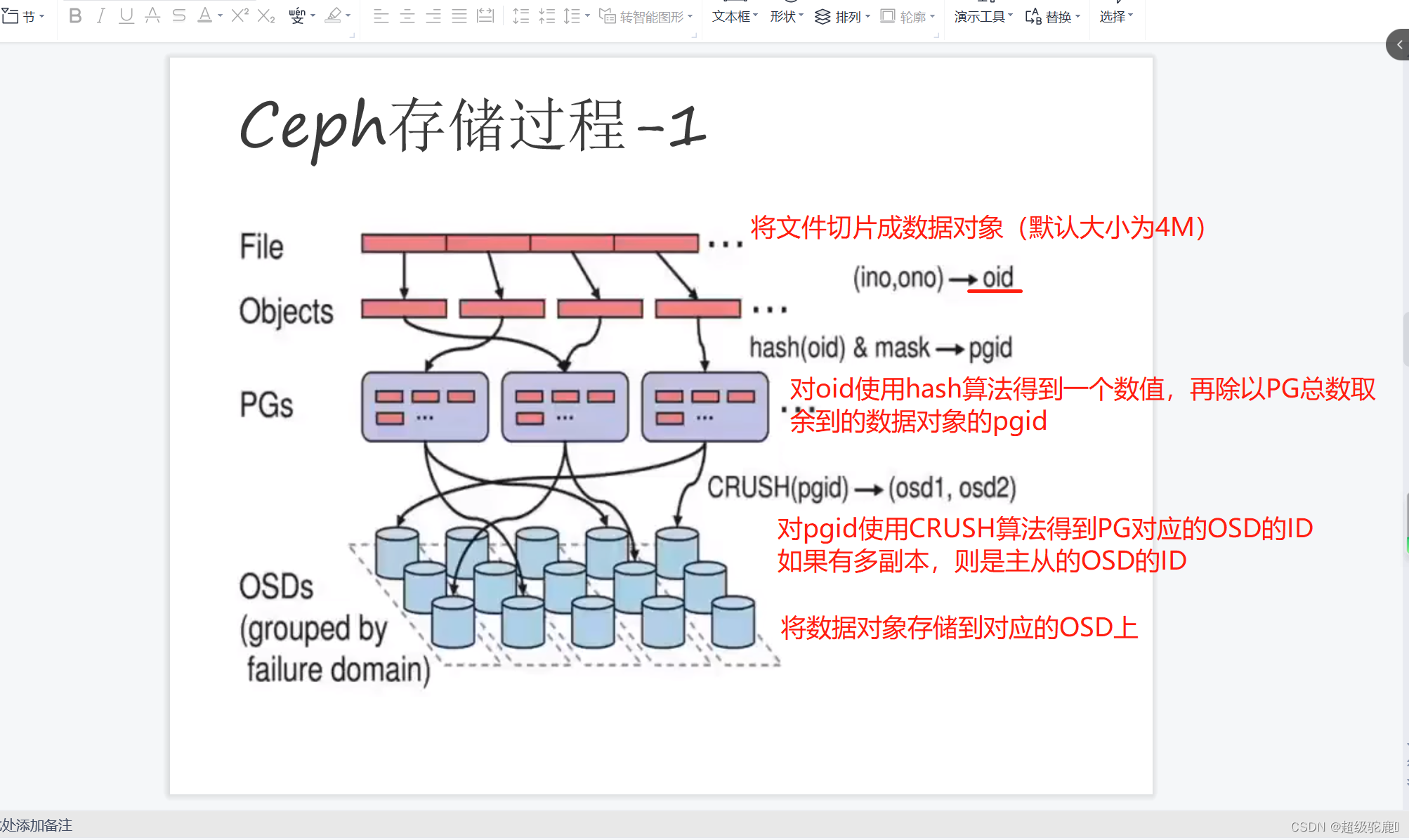Select the superscript formatting icon

[x=239, y=15]
